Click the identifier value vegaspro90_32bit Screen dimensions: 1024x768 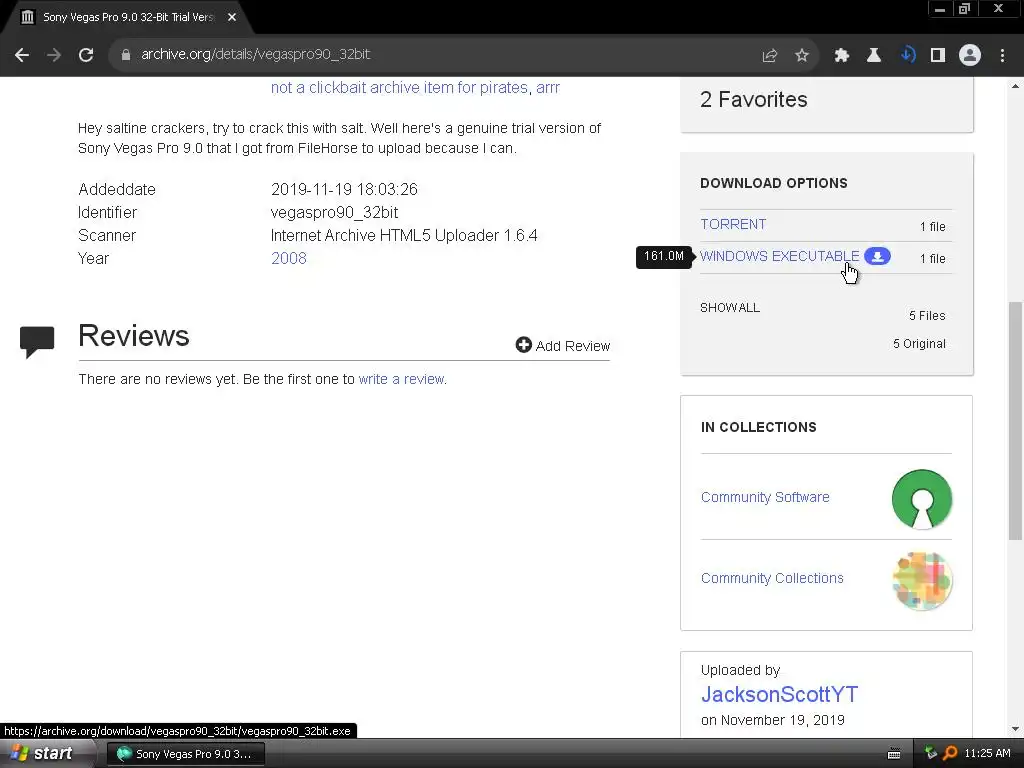334,212
